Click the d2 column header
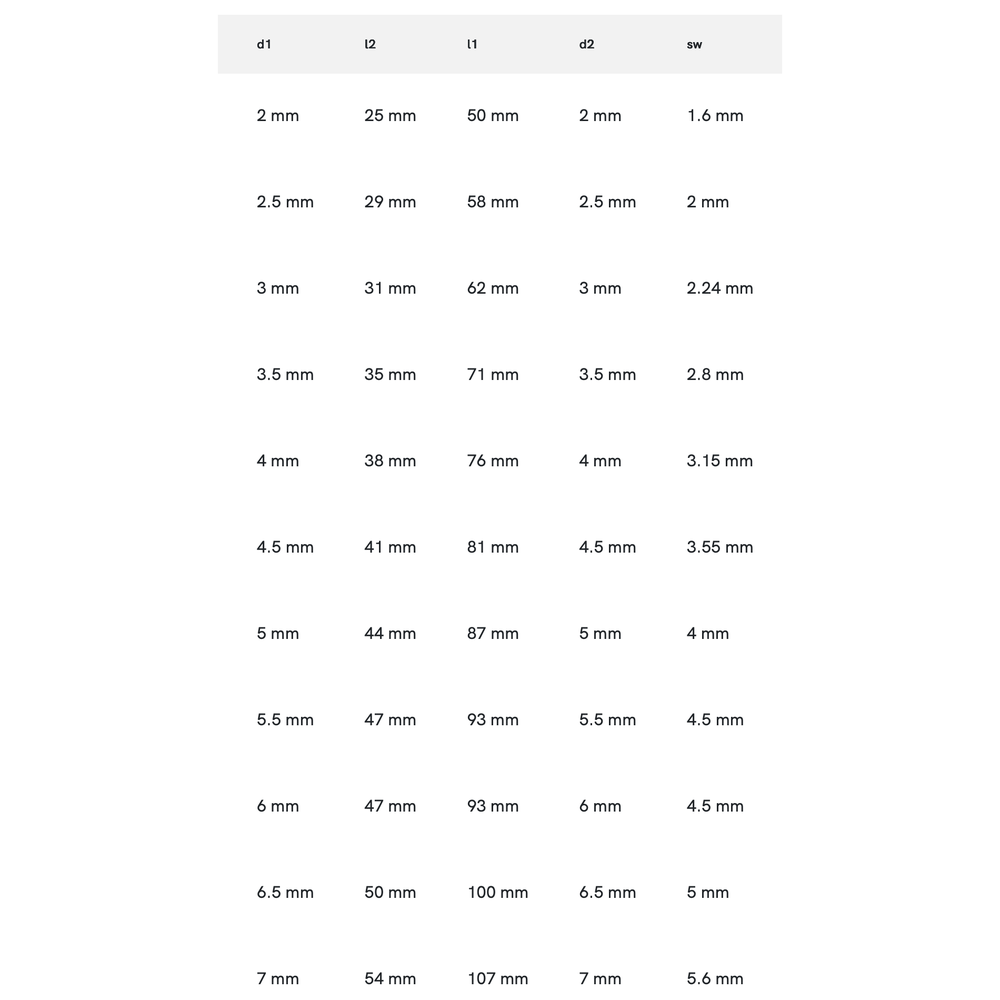This screenshot has width=1000, height=1000. (x=586, y=44)
